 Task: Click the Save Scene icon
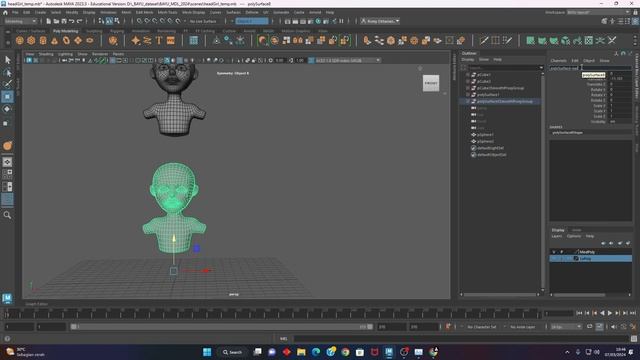point(64,21)
